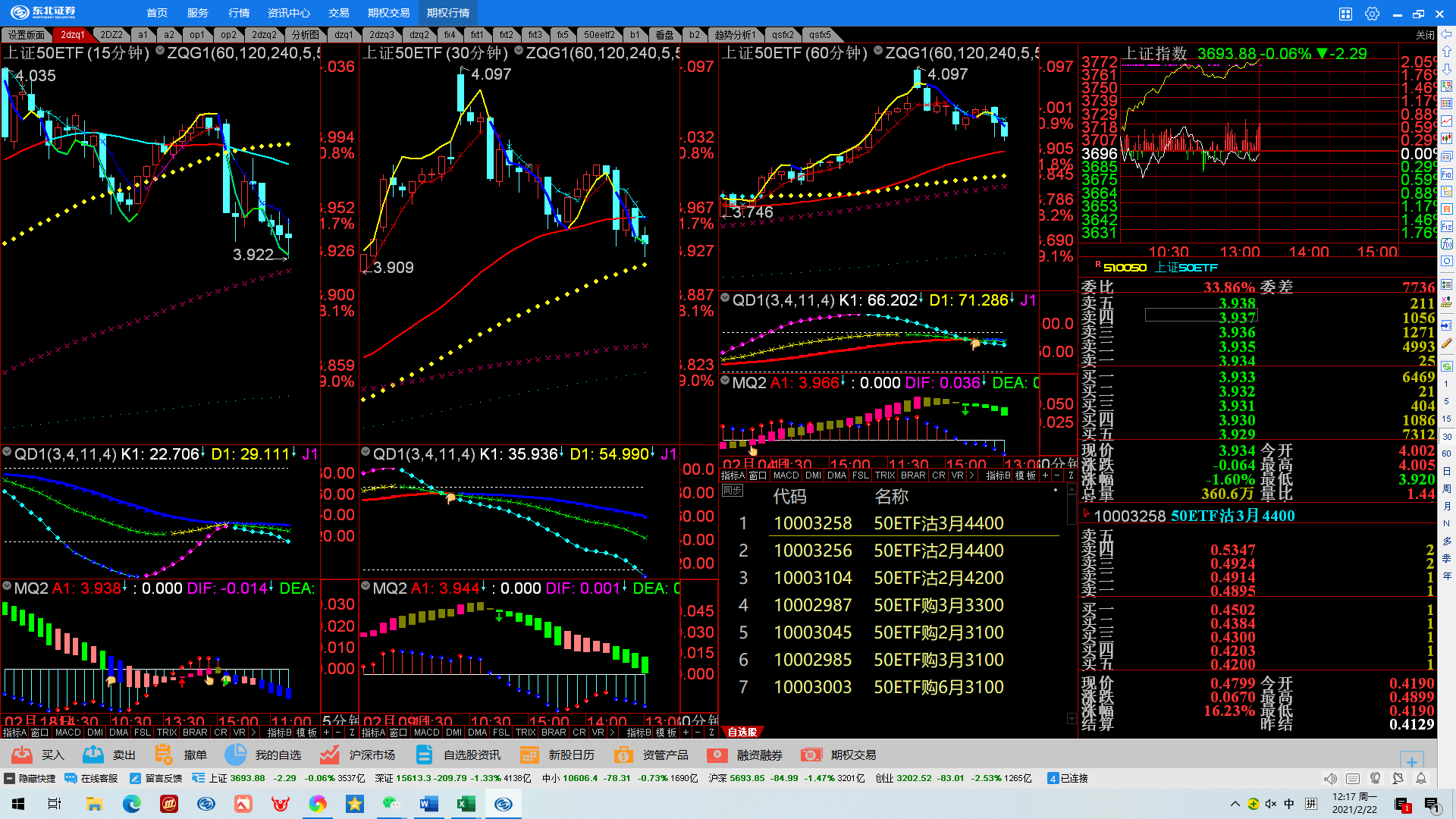1456x819 pixels.
Task: Expand more indicators arrow after VR in 60-minute chart
Action: click(971, 475)
